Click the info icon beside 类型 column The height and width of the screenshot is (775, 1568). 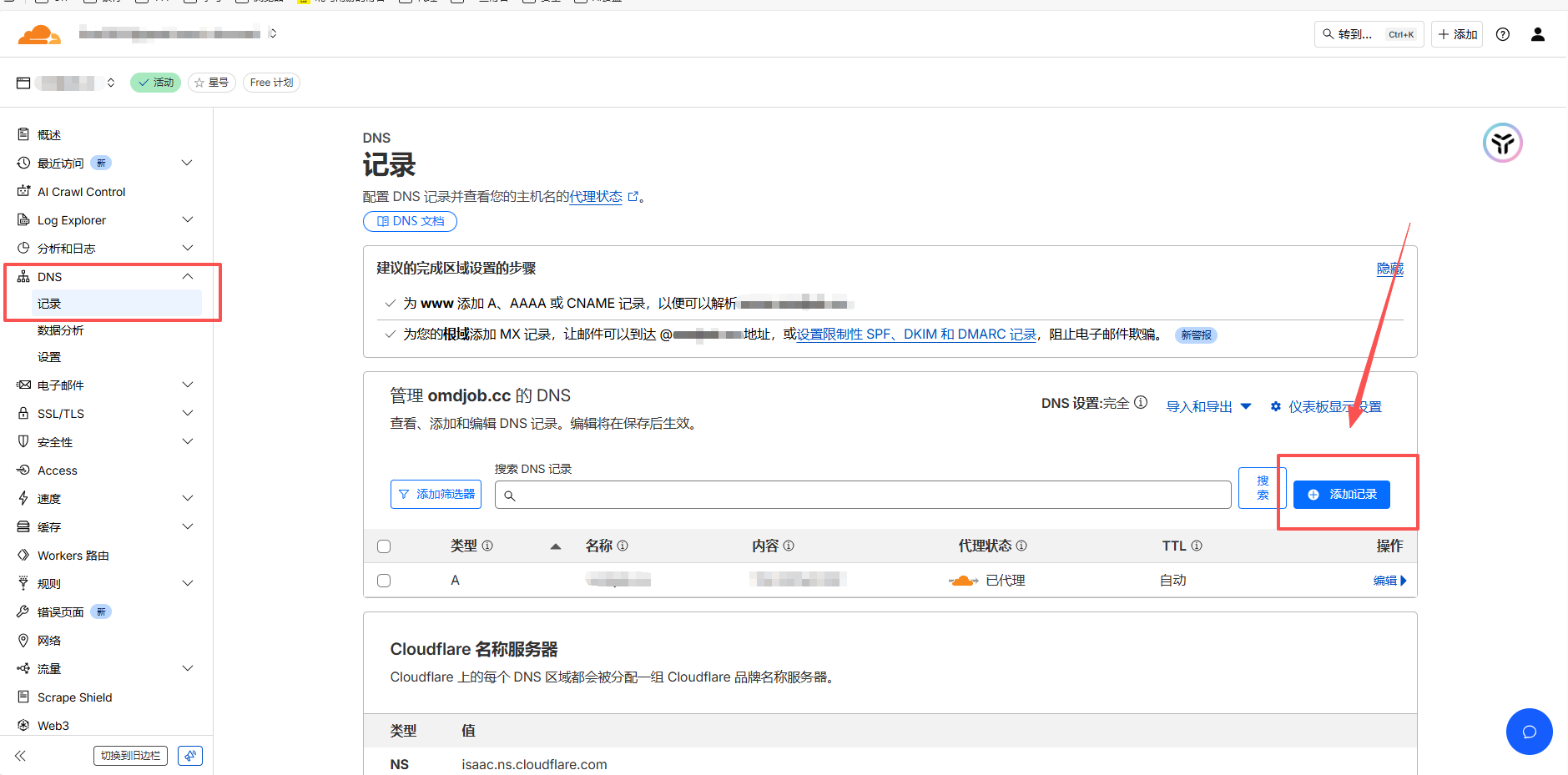[487, 546]
